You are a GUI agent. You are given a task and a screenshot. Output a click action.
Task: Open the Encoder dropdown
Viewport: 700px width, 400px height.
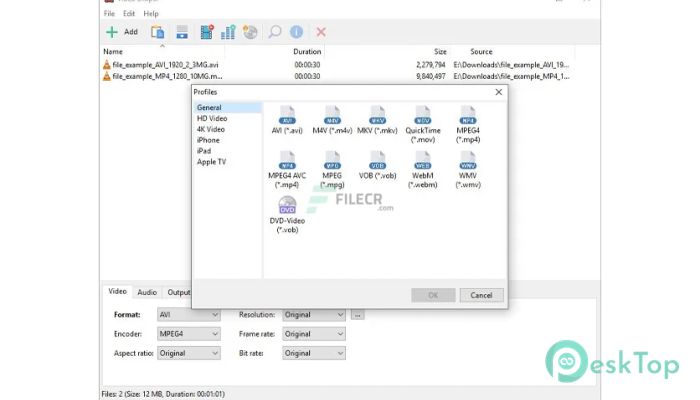[188, 334]
